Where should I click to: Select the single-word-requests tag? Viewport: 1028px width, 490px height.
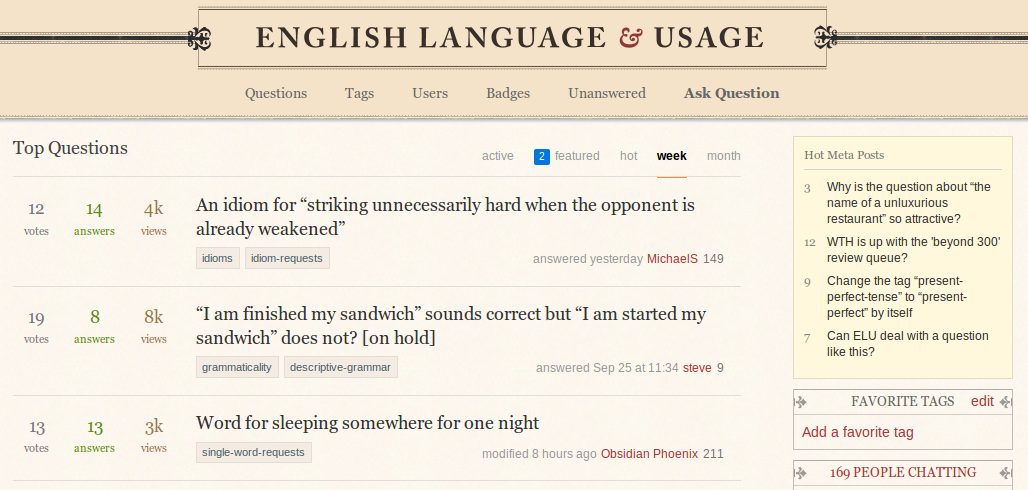pyautogui.click(x=254, y=453)
